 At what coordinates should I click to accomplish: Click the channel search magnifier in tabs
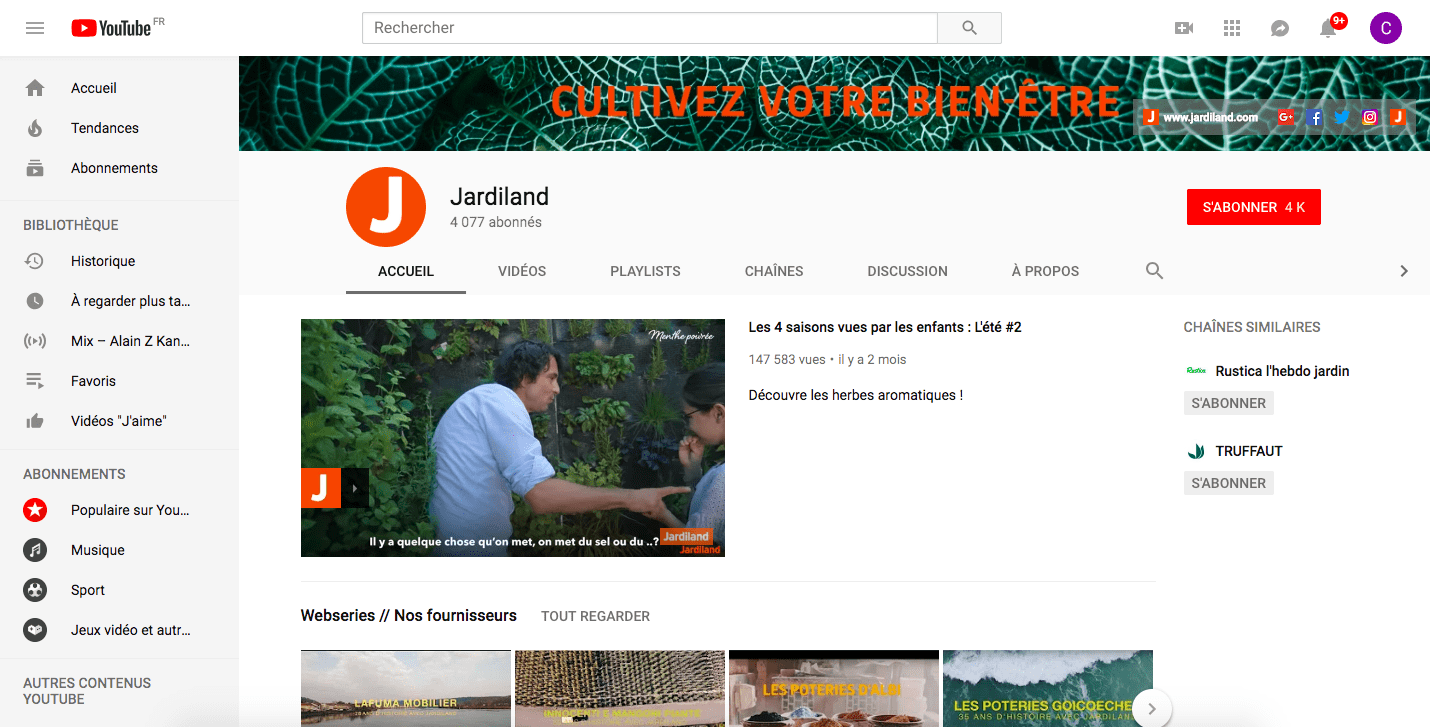[x=1154, y=271]
